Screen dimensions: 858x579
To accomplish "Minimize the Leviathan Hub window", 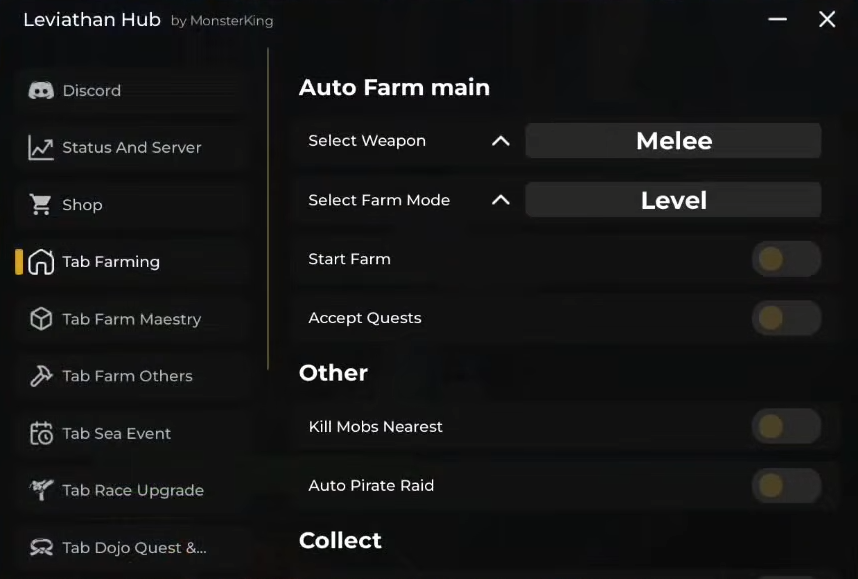I will tap(777, 19).
